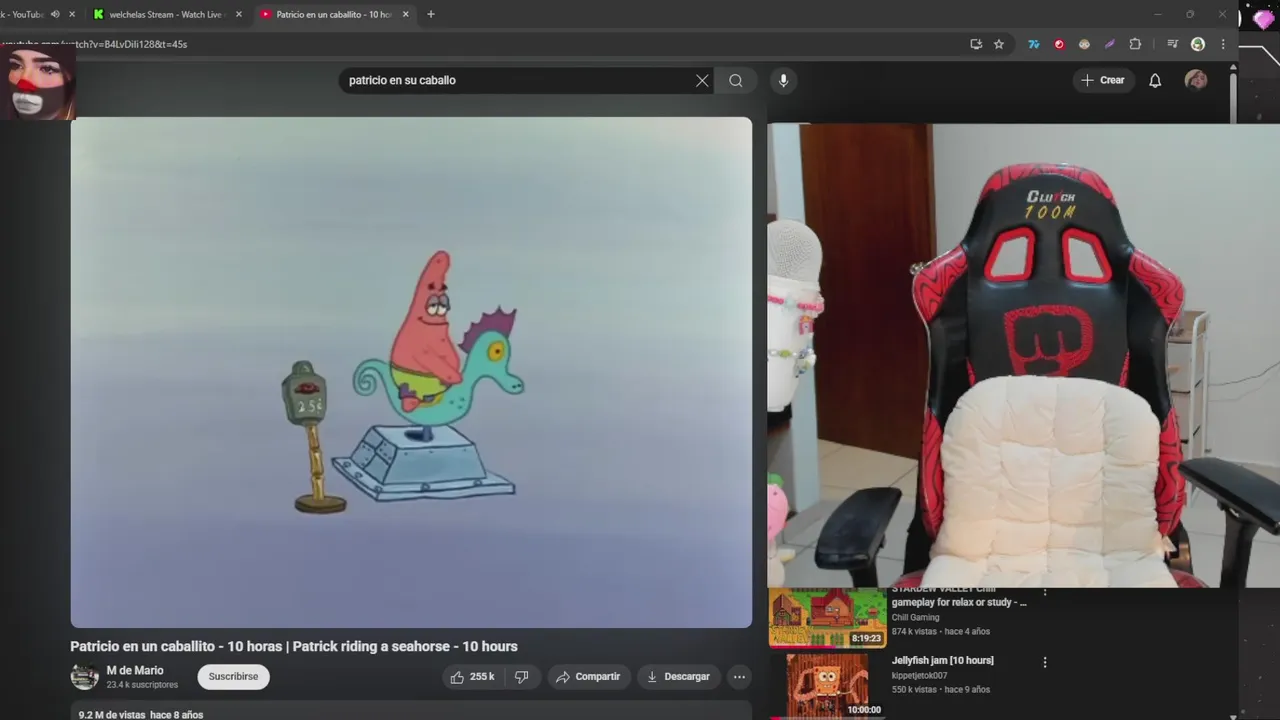
Task: Click install app icon in address bar
Action: [x=976, y=44]
